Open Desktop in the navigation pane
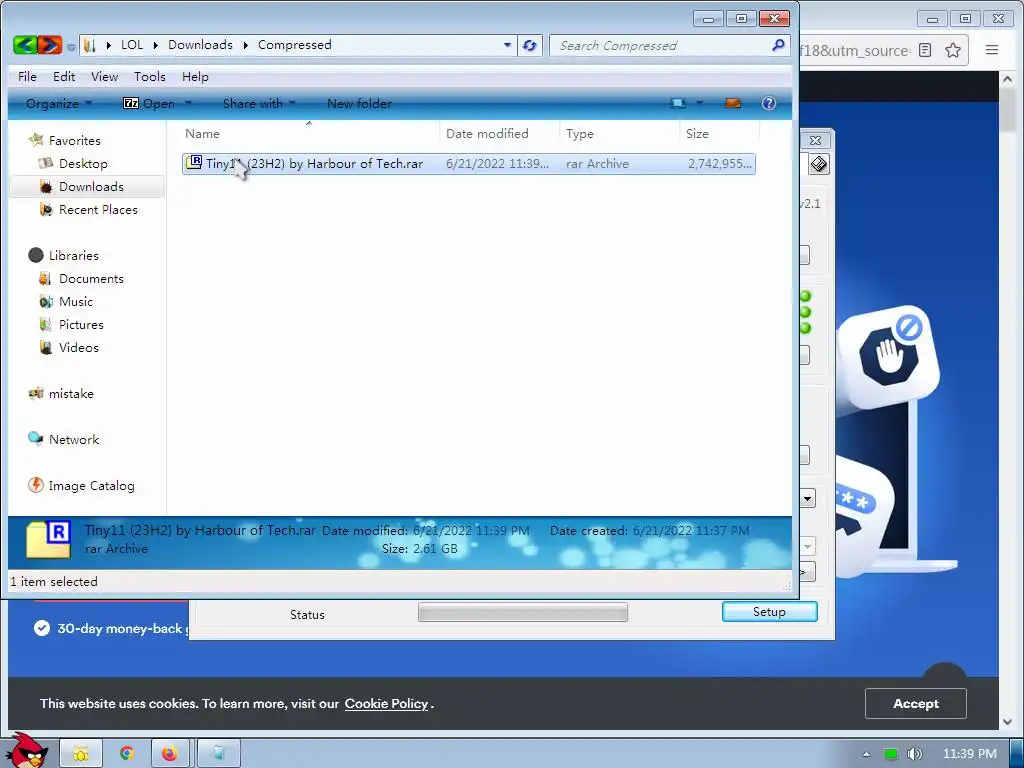The width and height of the screenshot is (1024, 768). [x=83, y=164]
